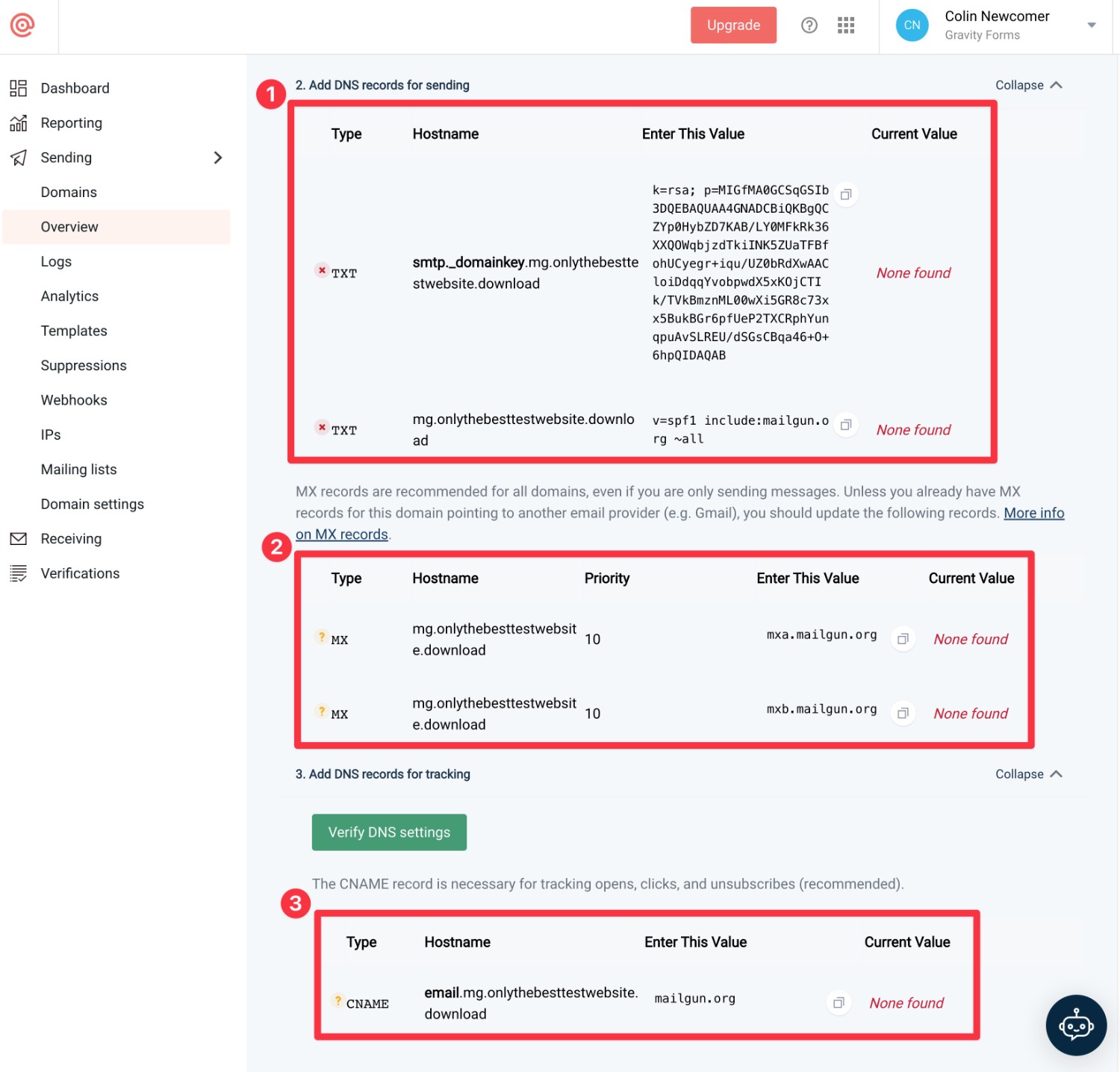The image size is (1120, 1072).
Task: Open Webhooks
Action: [x=74, y=400]
